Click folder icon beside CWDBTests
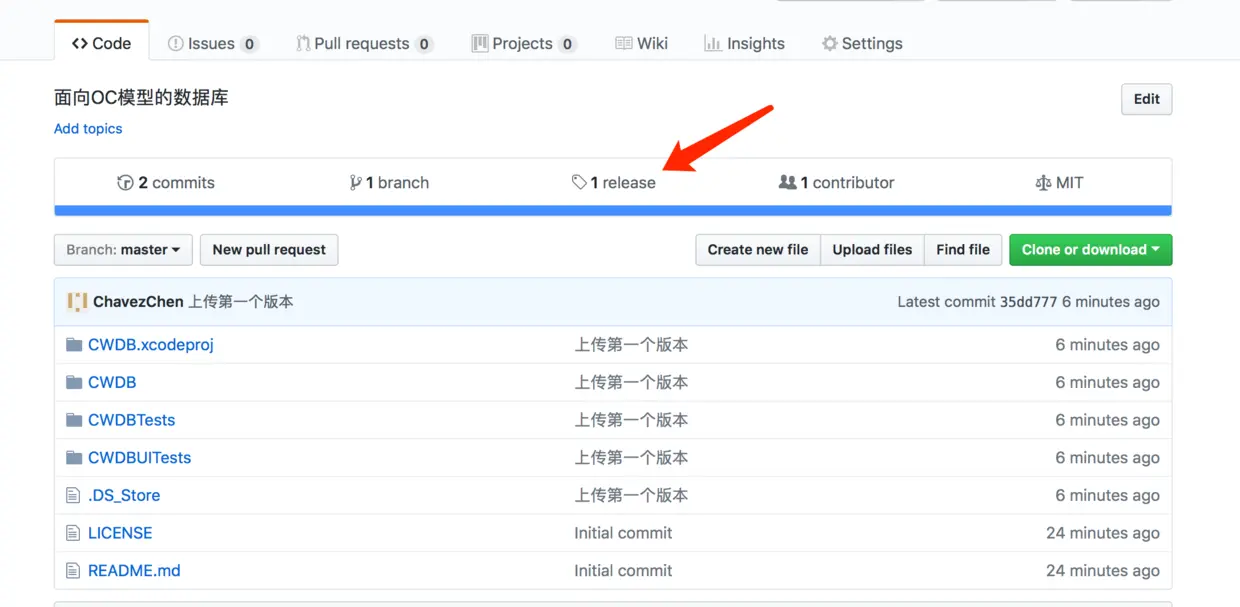The image size is (1240, 607). [x=73, y=420]
